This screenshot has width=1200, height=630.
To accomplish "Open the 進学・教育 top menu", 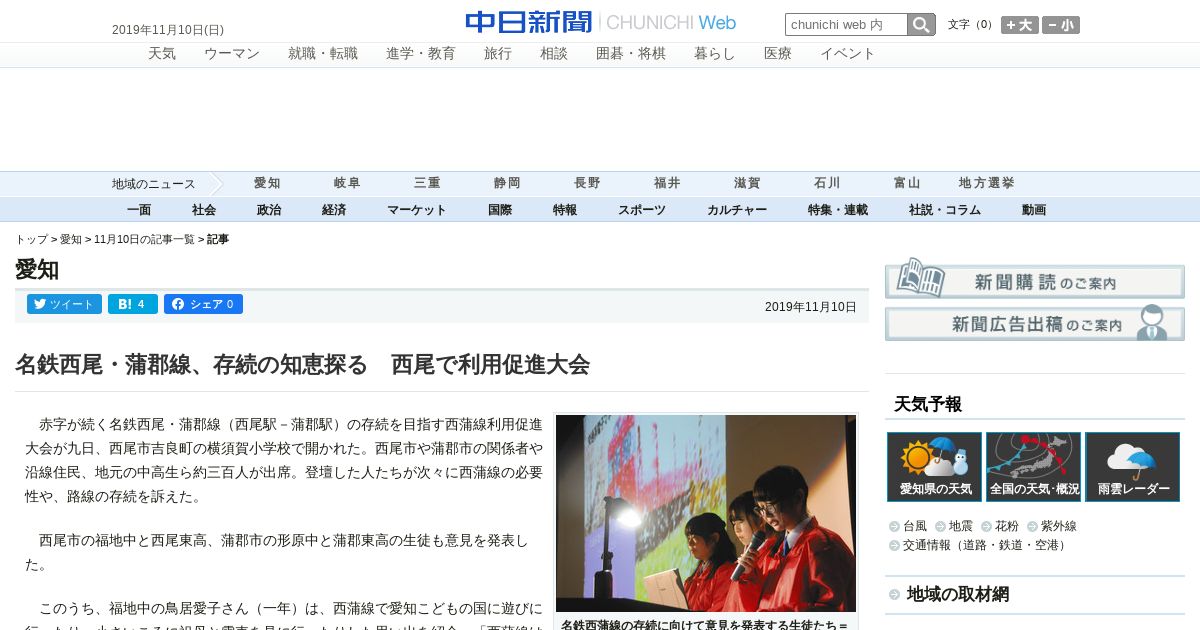I will click(421, 54).
